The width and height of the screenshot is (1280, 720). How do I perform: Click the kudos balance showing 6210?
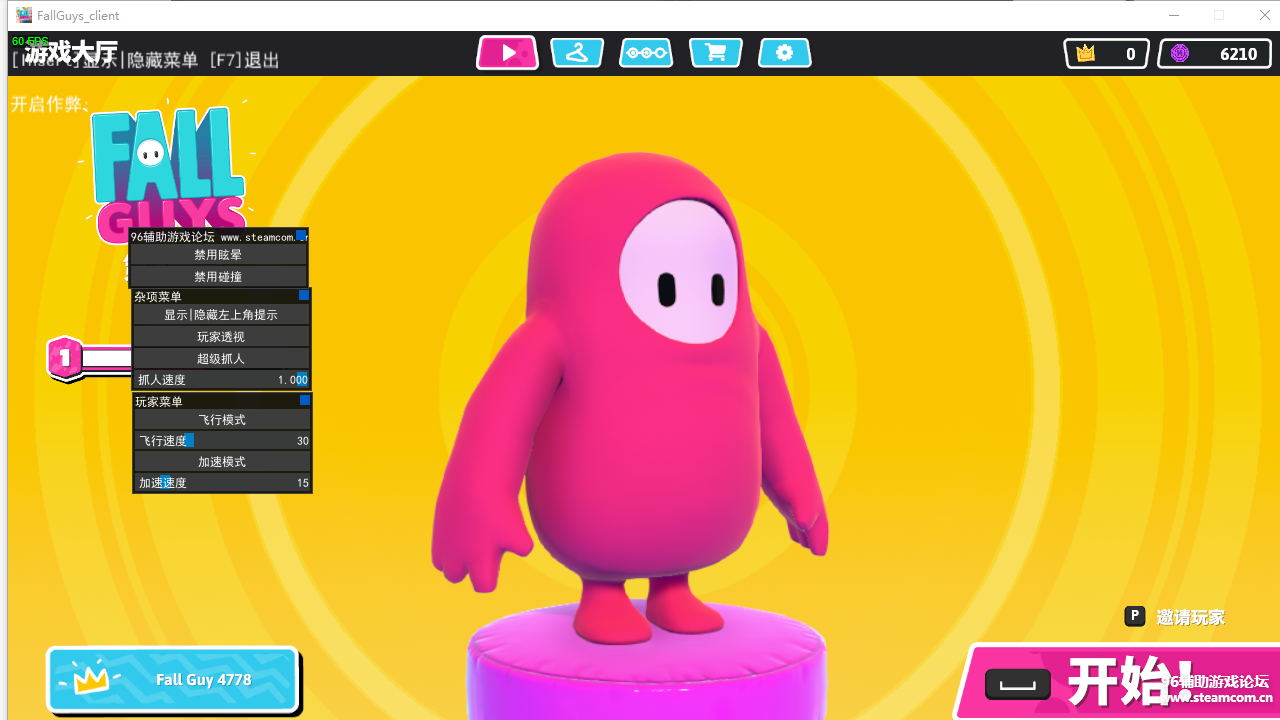pos(1214,54)
